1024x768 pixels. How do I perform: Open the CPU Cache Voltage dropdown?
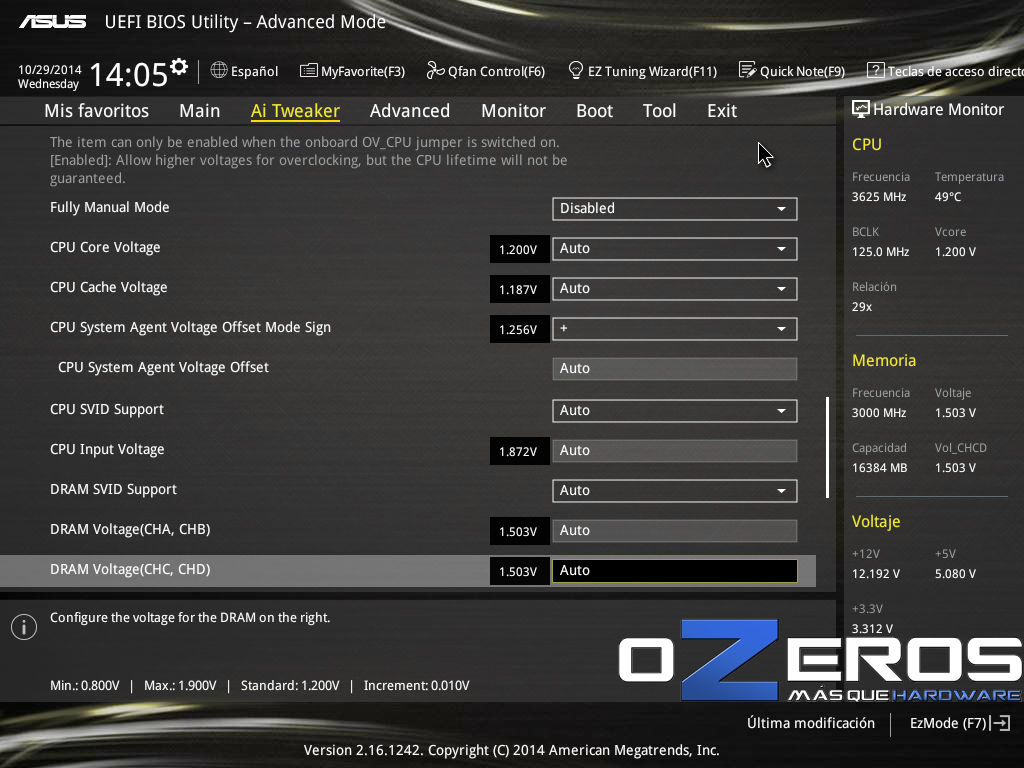675,289
